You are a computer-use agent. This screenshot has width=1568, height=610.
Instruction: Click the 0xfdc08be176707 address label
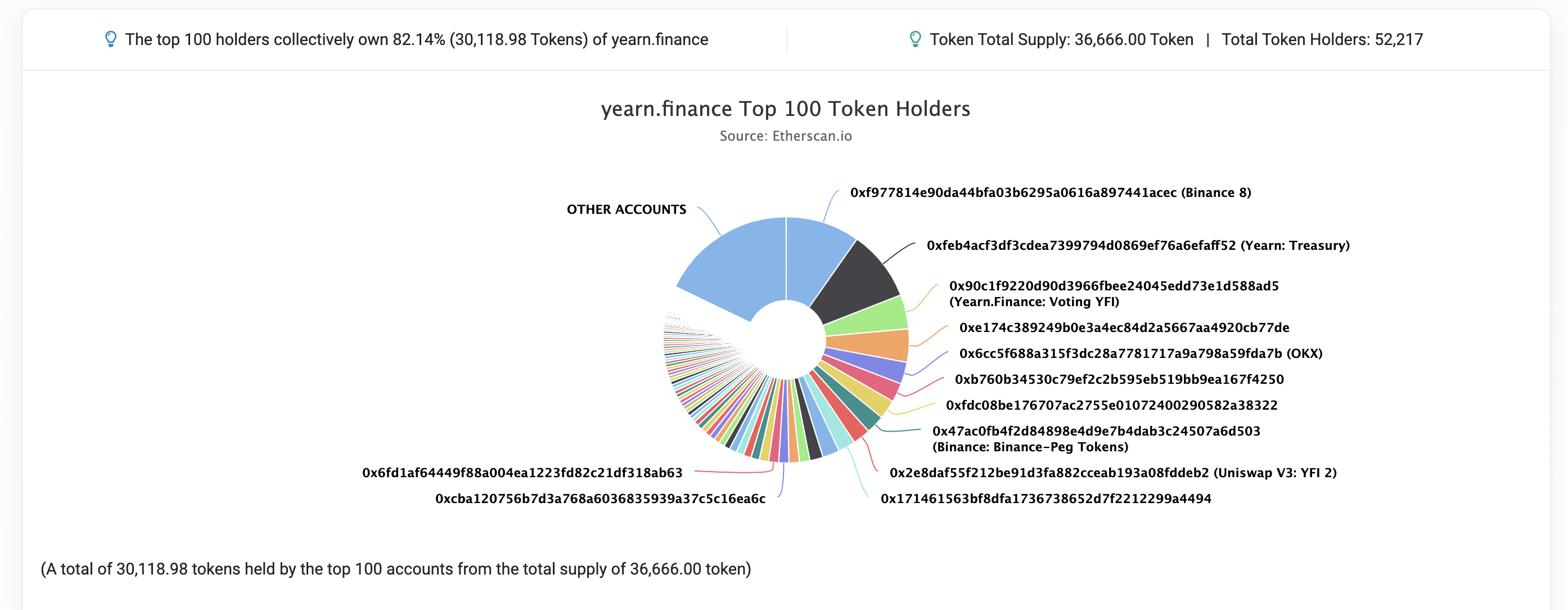pyautogui.click(x=1111, y=406)
